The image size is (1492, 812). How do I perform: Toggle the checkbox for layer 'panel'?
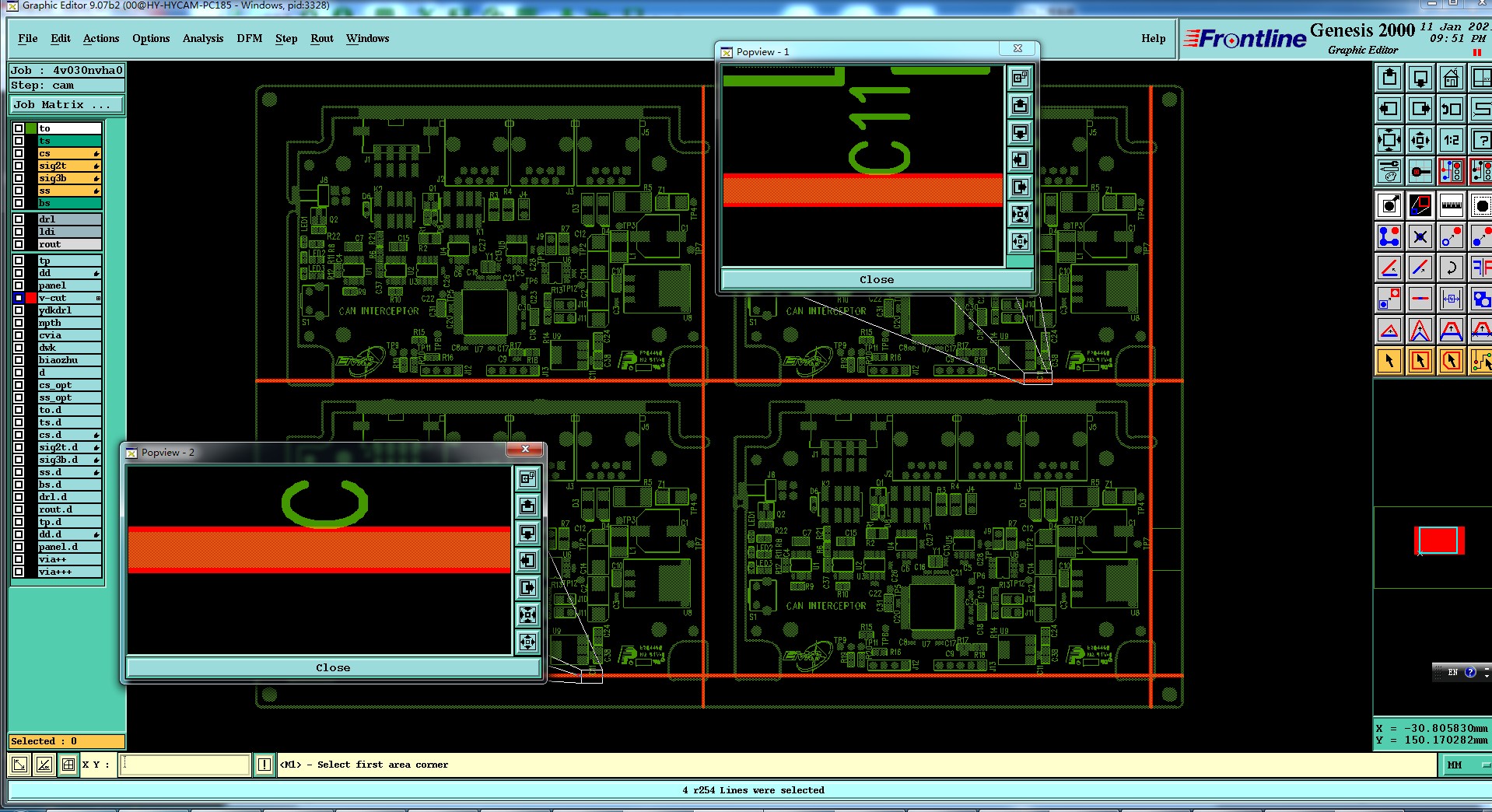[x=19, y=285]
